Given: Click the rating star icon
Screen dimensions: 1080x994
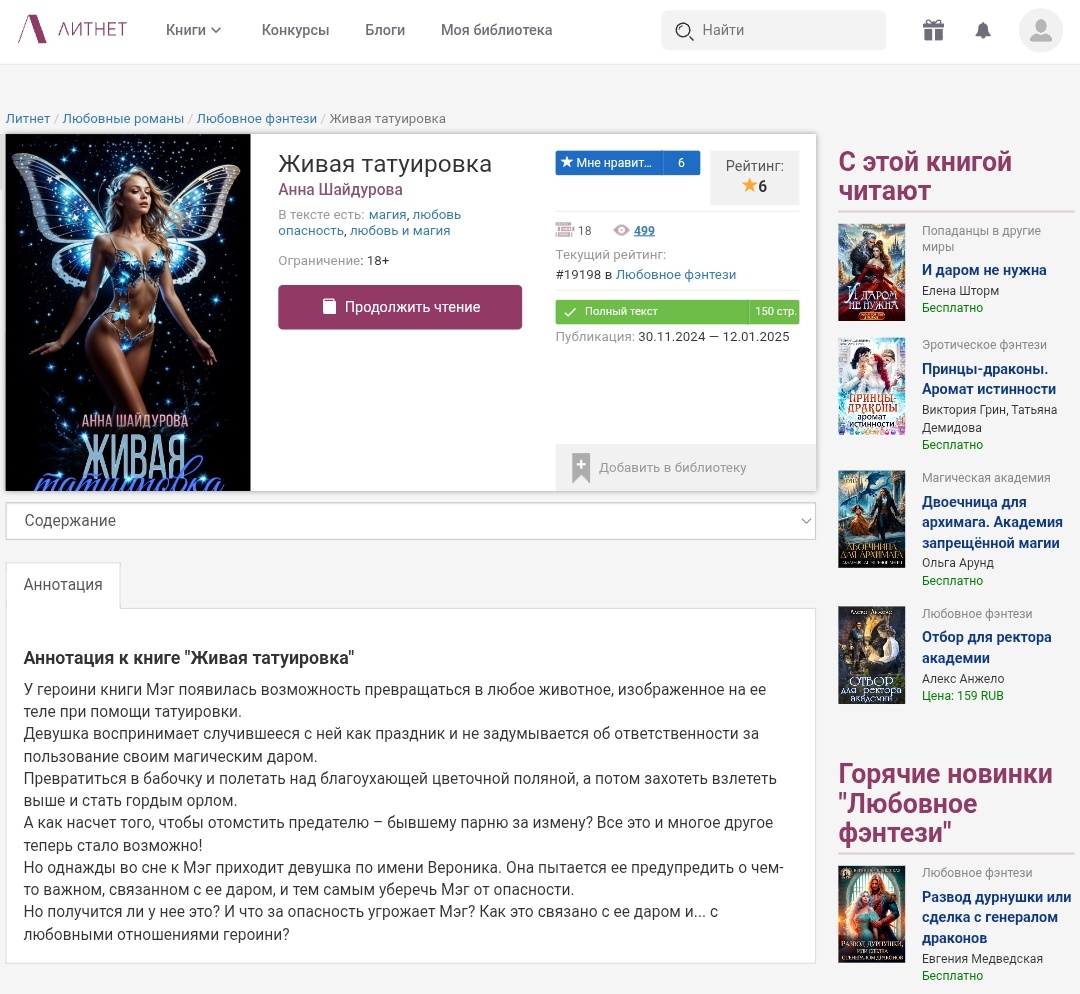Looking at the screenshot, I should (749, 186).
